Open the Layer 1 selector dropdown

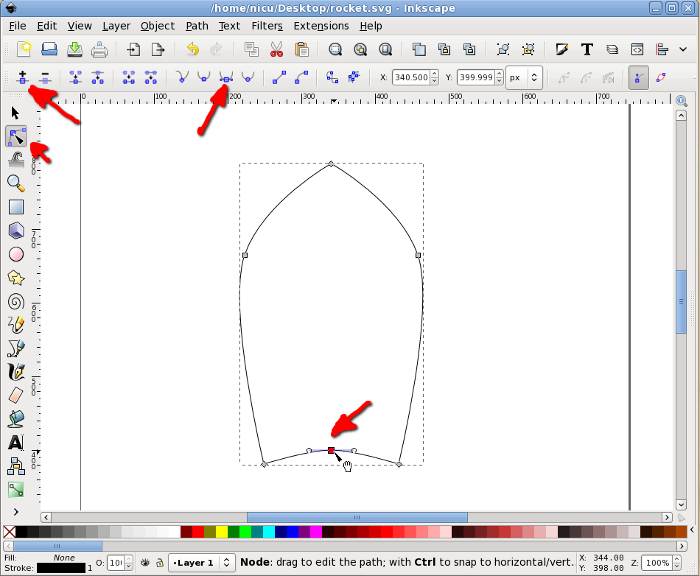[202, 563]
